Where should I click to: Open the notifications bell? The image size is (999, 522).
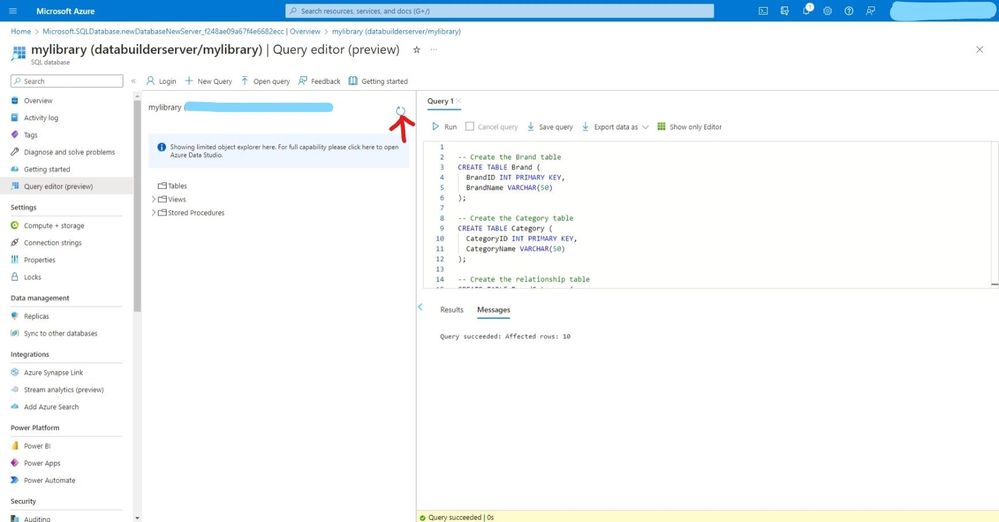tap(807, 10)
